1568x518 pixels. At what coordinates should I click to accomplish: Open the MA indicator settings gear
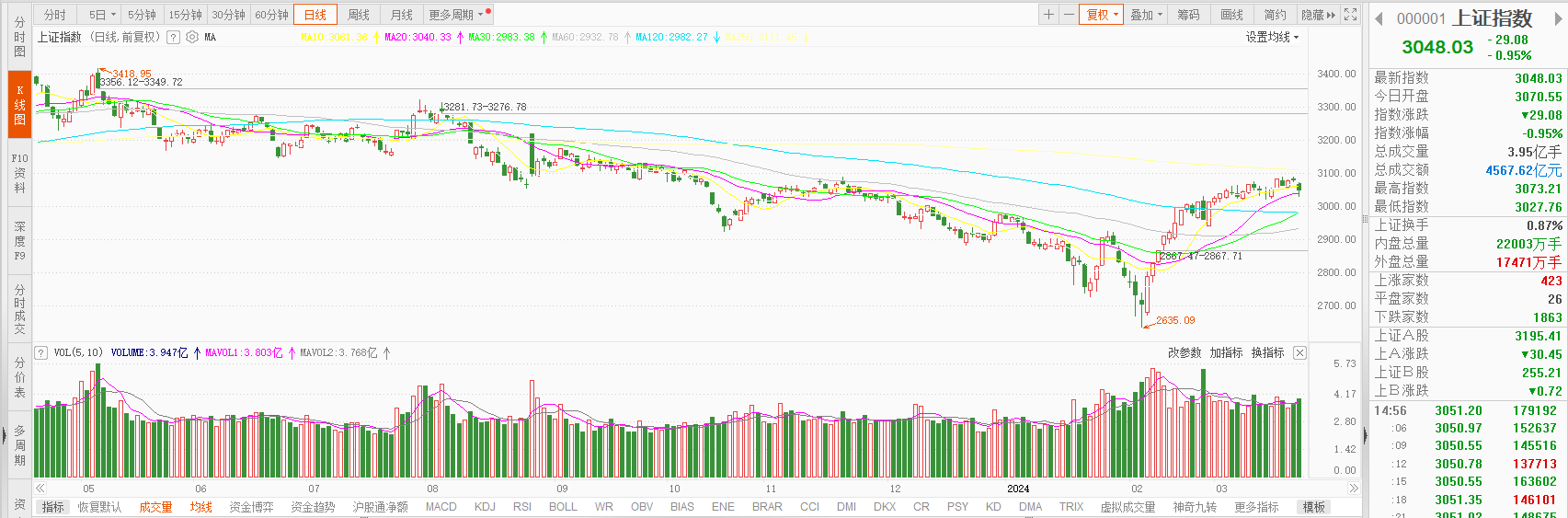point(192,38)
